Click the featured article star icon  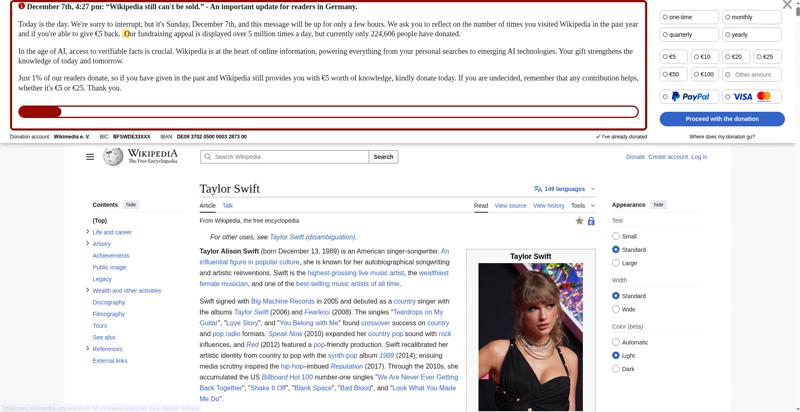[x=579, y=221]
